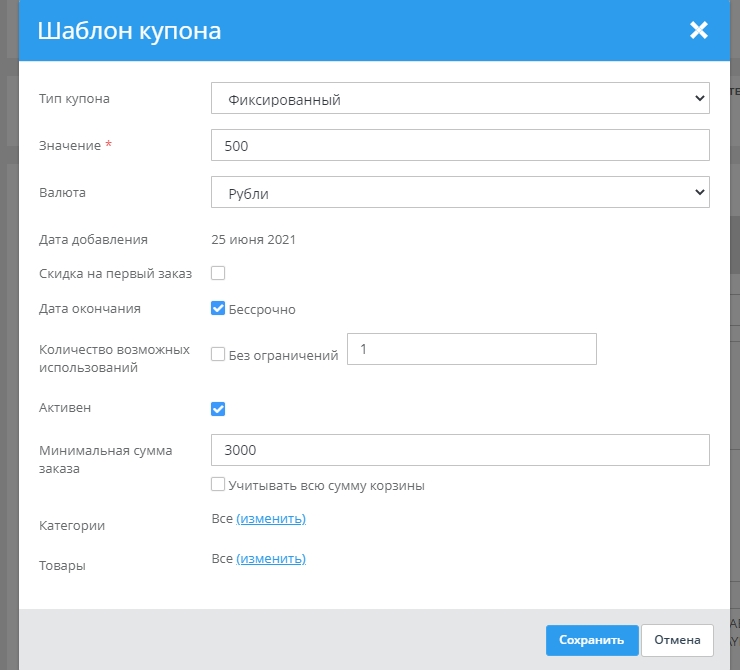Click the Тип купона field label

point(74,99)
